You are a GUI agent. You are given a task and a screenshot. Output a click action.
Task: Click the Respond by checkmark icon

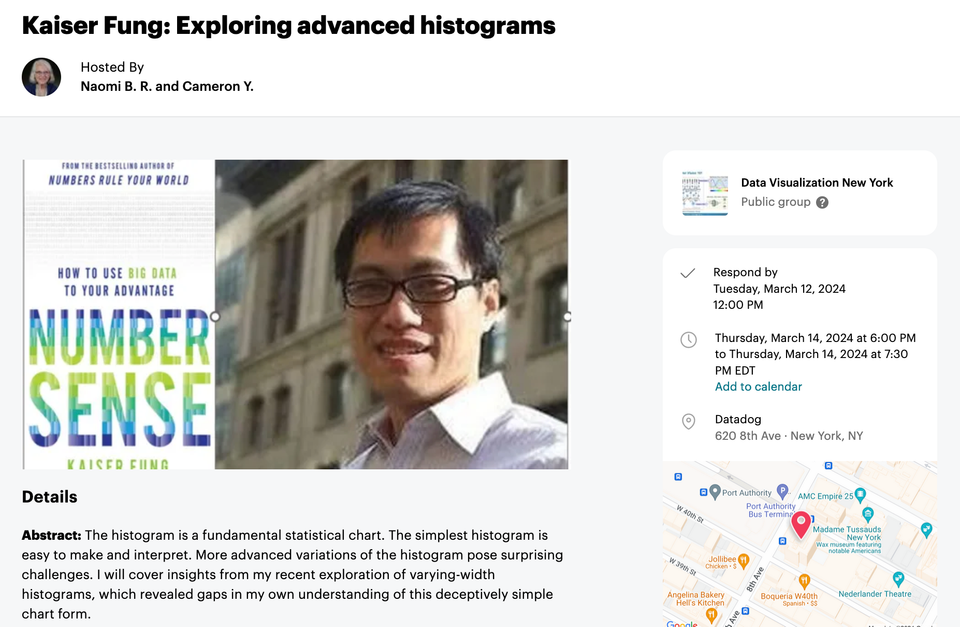(688, 273)
